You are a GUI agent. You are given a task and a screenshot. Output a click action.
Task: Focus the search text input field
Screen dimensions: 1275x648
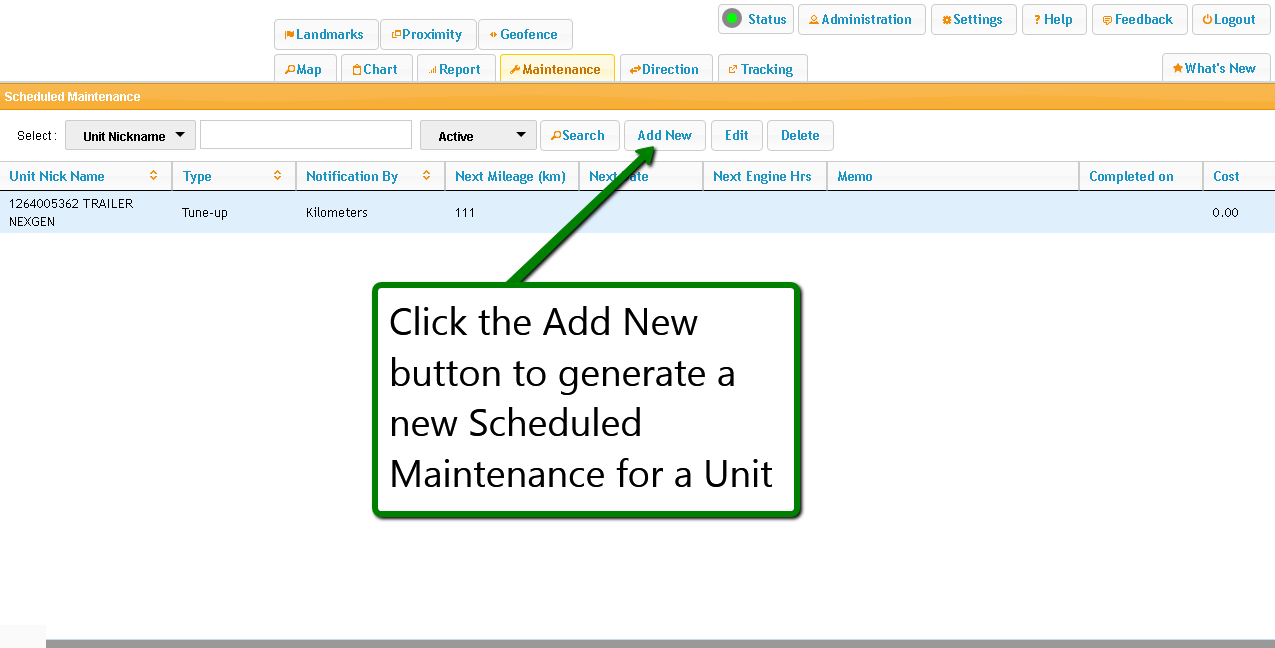[306, 135]
